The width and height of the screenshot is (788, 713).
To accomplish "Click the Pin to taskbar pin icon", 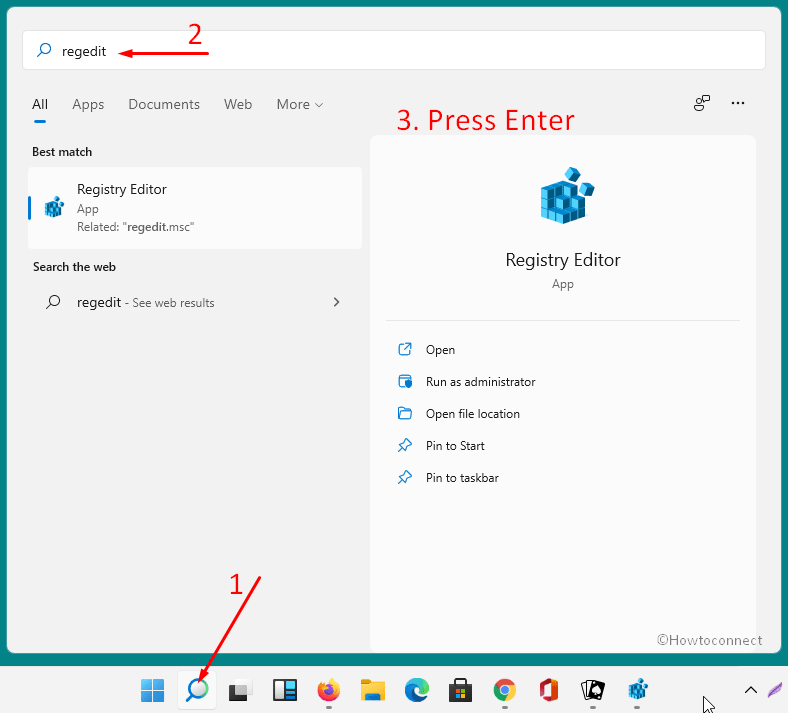I will click(405, 477).
